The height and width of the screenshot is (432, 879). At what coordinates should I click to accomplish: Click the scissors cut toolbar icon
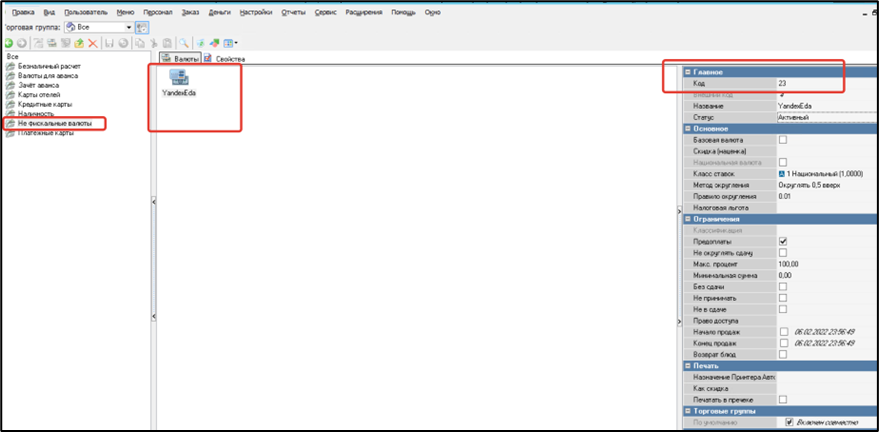click(x=153, y=43)
